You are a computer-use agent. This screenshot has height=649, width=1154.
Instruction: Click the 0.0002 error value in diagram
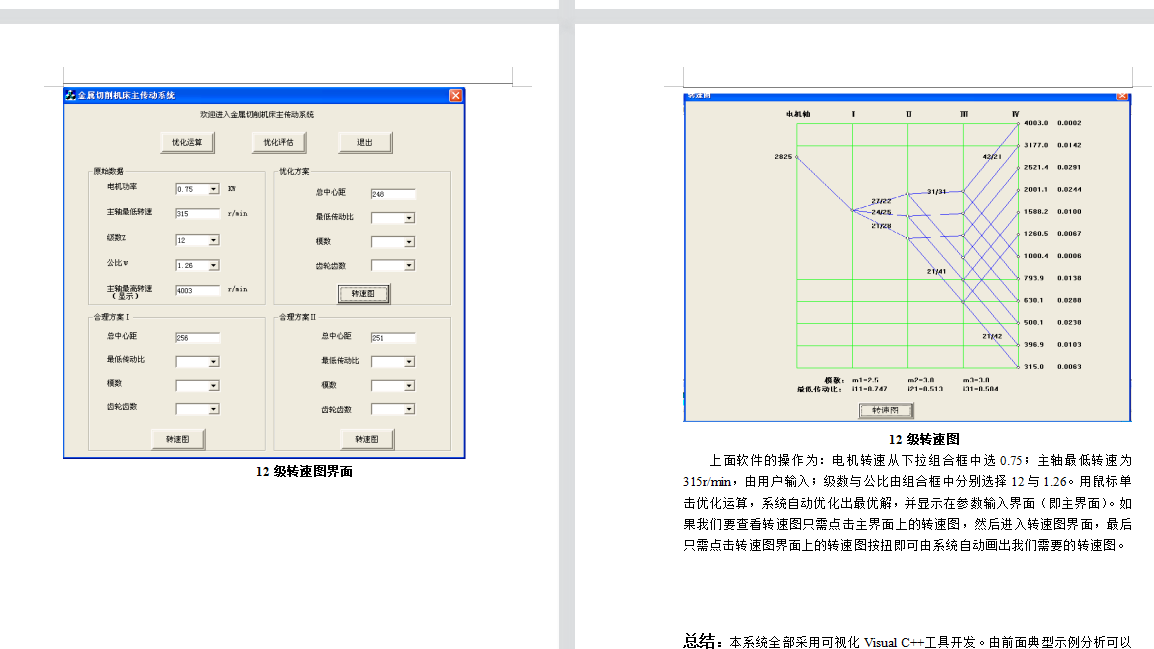pyautogui.click(x=1069, y=123)
